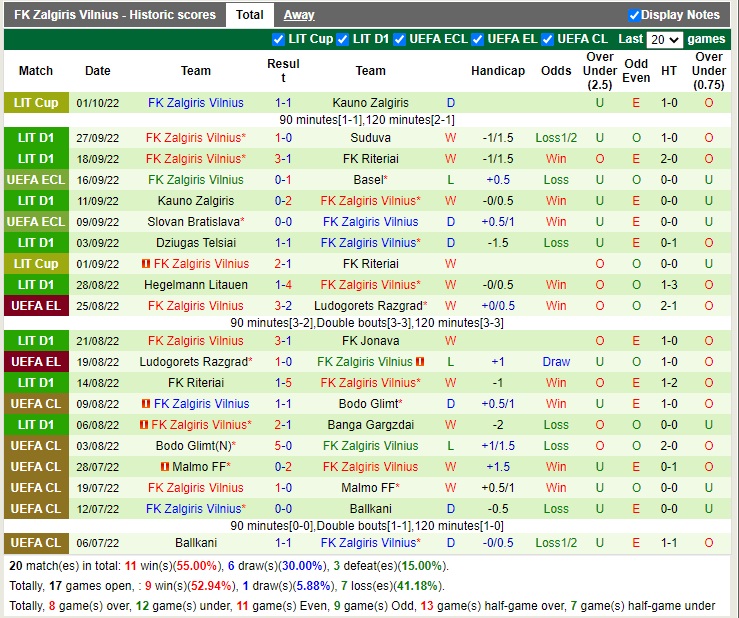Click the date 19/07/22
Viewport: 739px width, 618px height.
tap(98, 488)
